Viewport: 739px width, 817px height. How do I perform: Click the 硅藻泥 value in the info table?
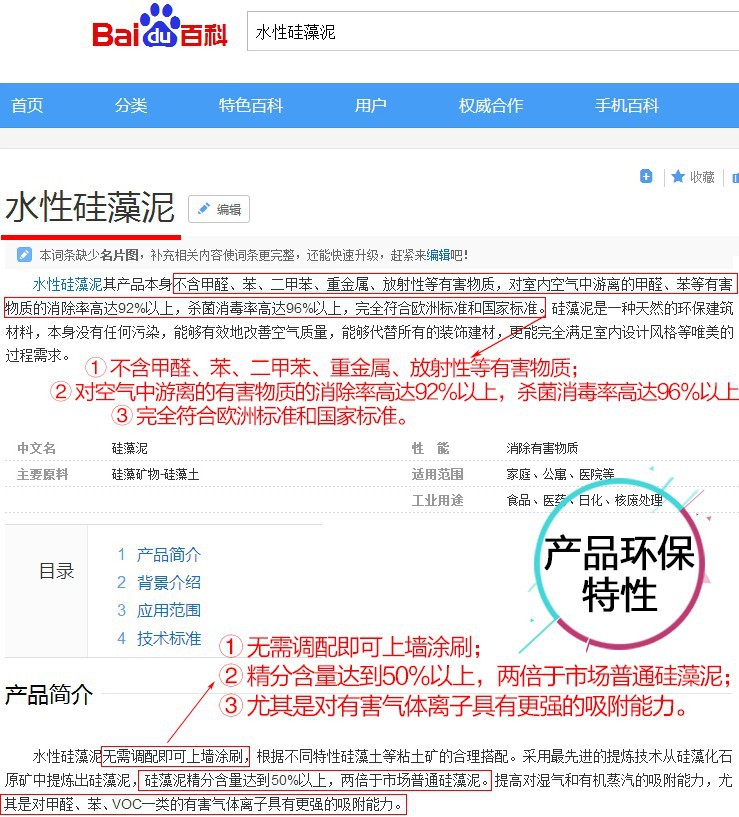130,448
